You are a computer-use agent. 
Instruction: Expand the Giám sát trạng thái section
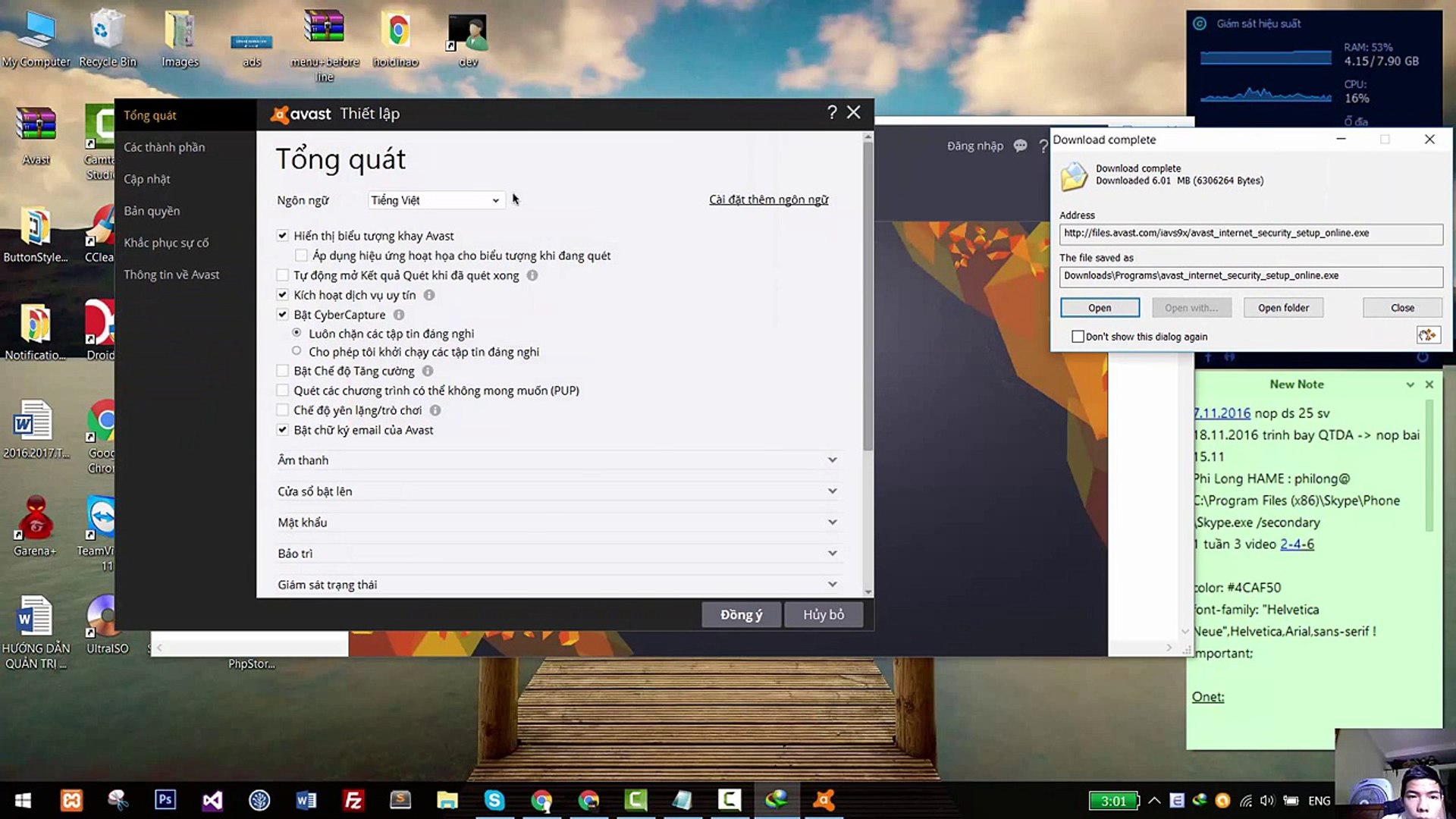tap(558, 585)
